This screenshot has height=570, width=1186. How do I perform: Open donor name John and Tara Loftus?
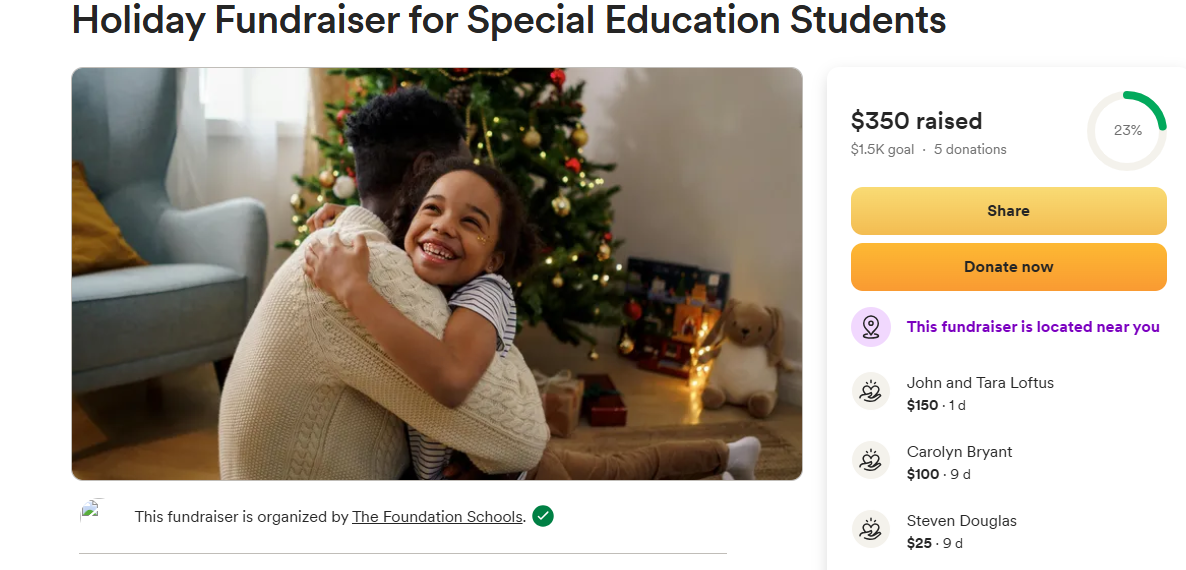click(x=980, y=383)
